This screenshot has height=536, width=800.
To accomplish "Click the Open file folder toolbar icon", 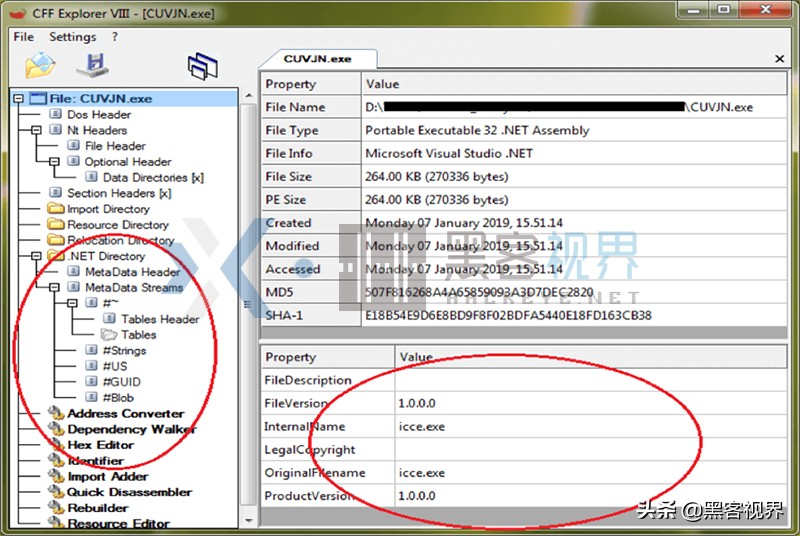I will [x=40, y=65].
